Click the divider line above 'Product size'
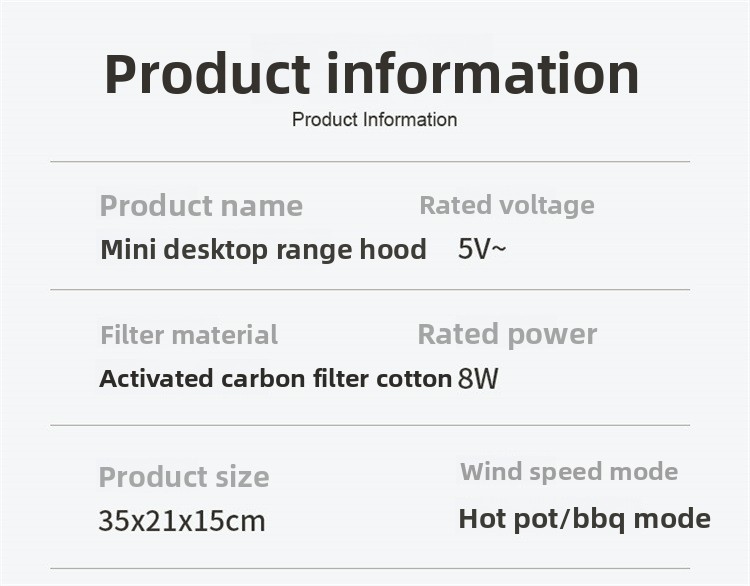The height and width of the screenshot is (586, 750). coord(370,426)
